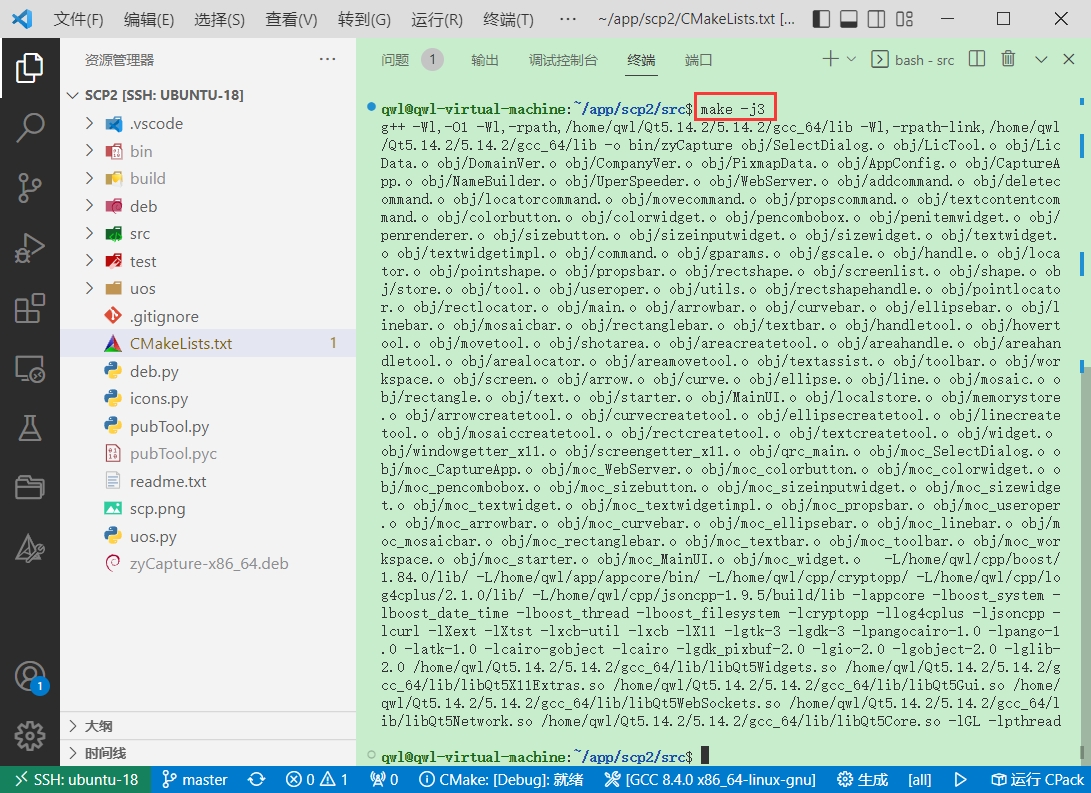Toggle the bottom panel visibility
1091x793 pixels.
[x=848, y=19]
